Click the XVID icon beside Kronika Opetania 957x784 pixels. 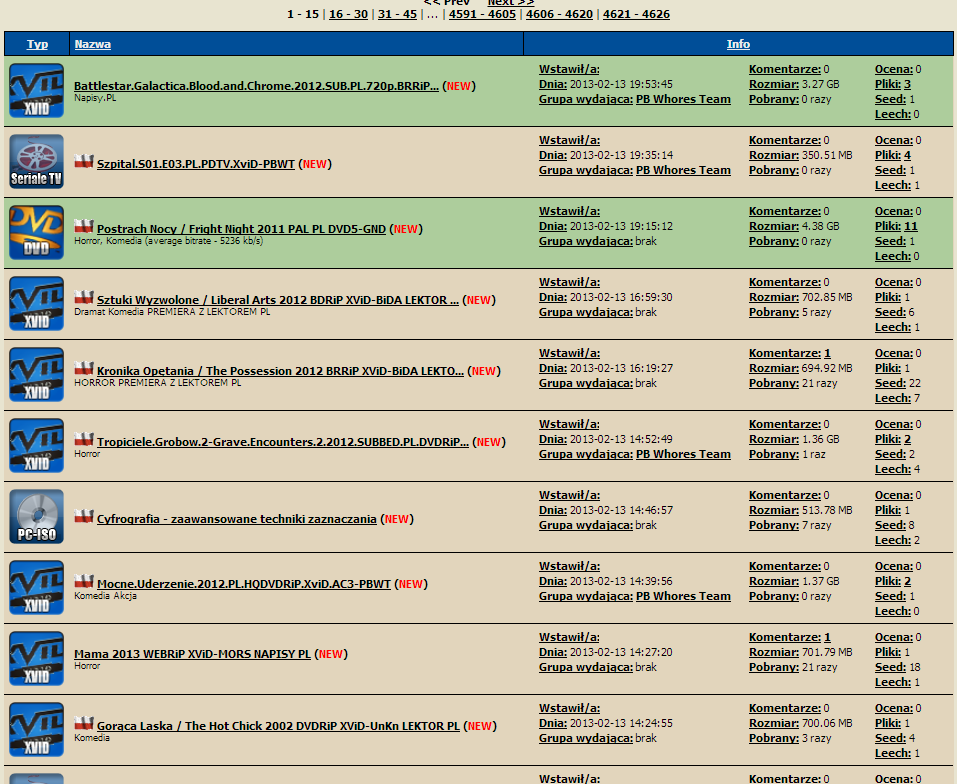click(x=37, y=374)
